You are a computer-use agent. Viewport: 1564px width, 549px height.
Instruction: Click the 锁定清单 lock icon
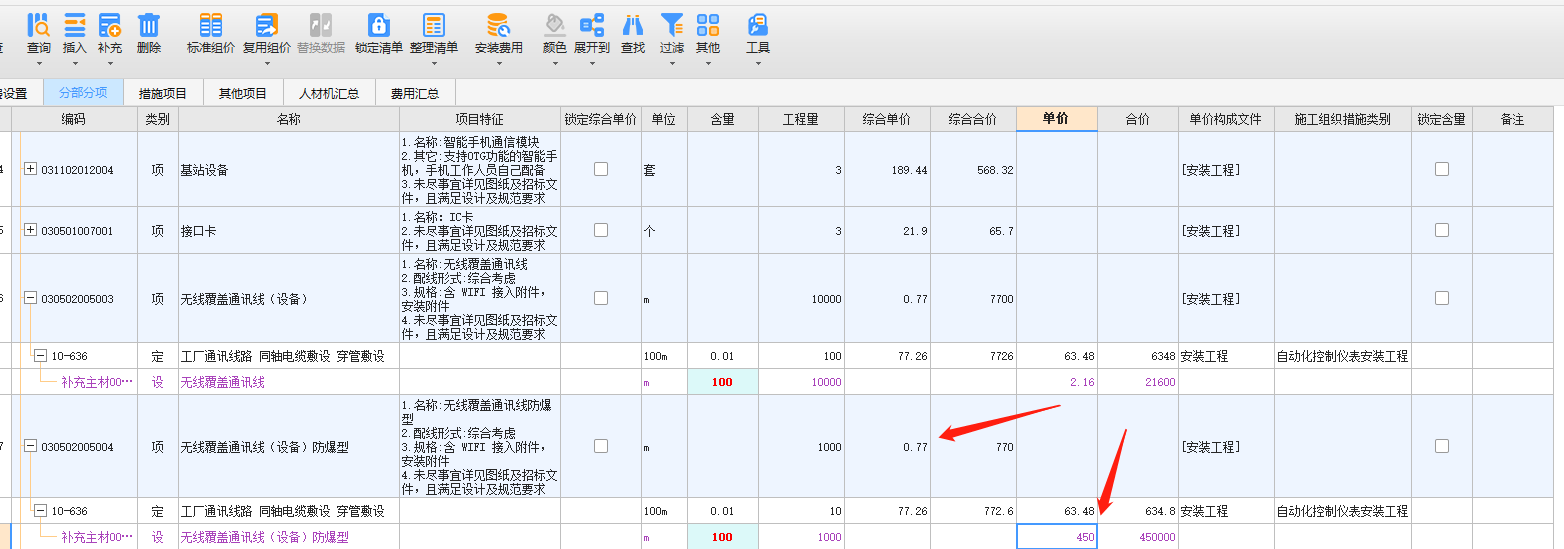coord(378,25)
